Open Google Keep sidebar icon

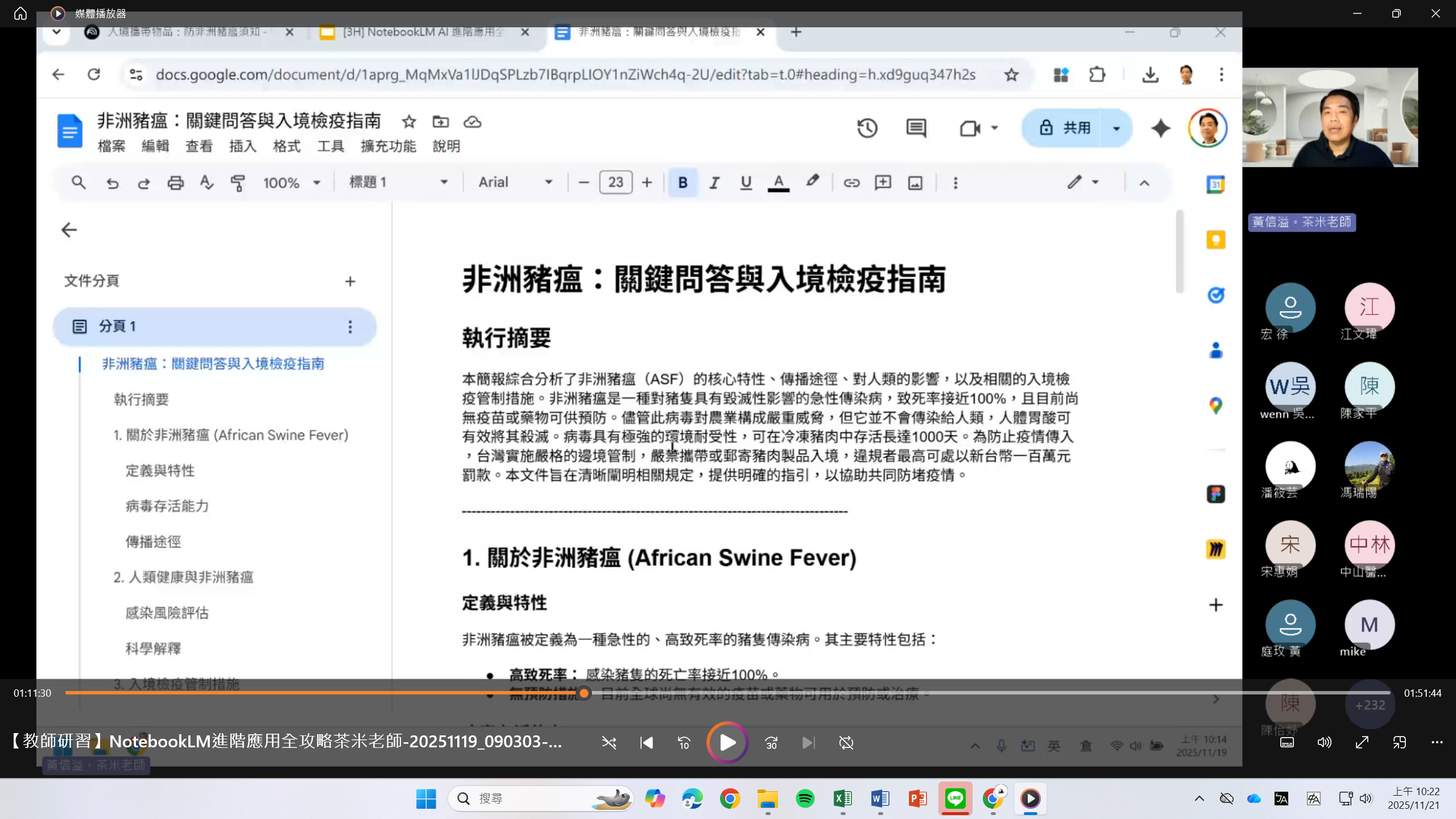1215,239
